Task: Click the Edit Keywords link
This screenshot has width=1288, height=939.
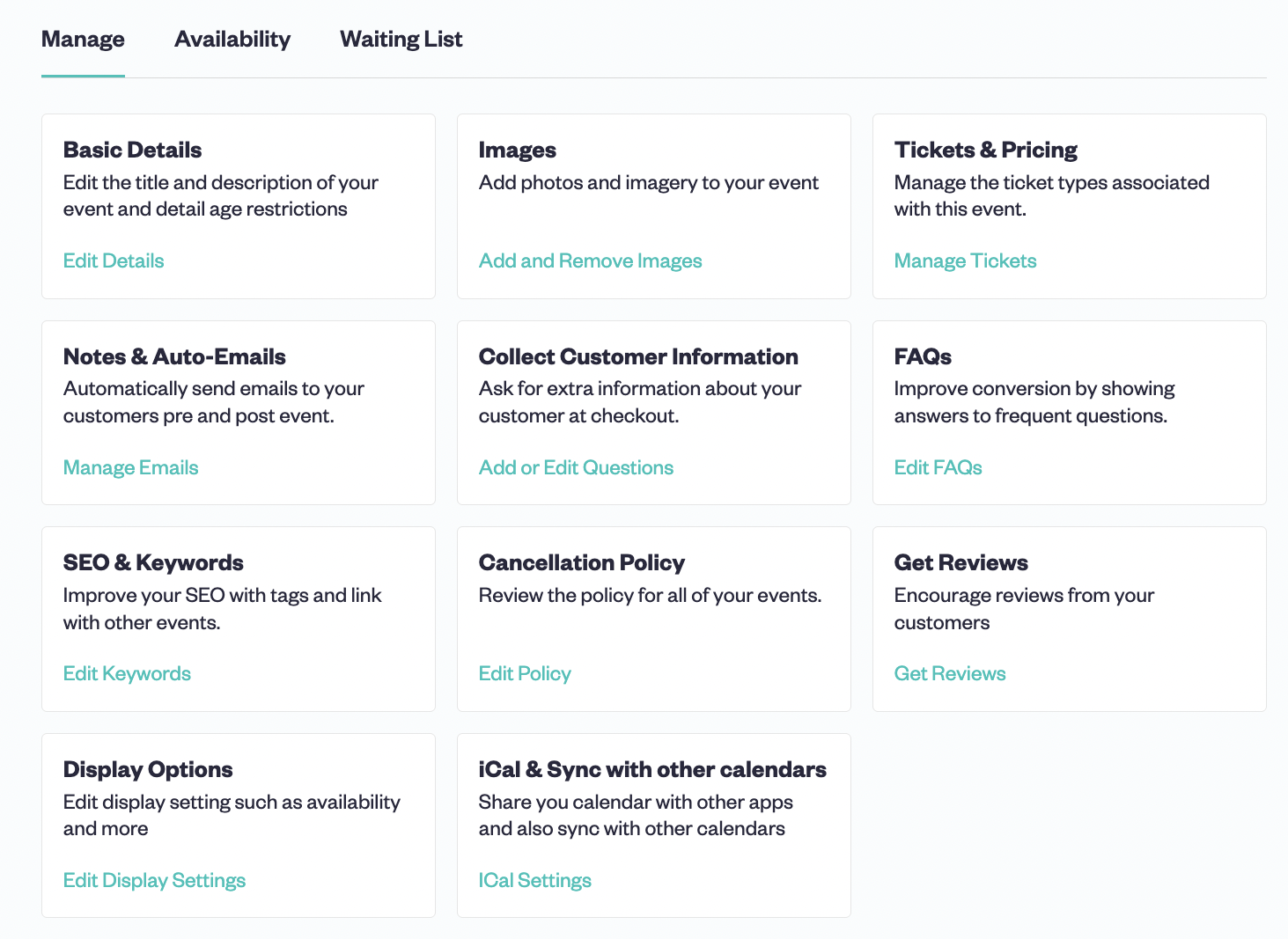Action: pos(127,673)
